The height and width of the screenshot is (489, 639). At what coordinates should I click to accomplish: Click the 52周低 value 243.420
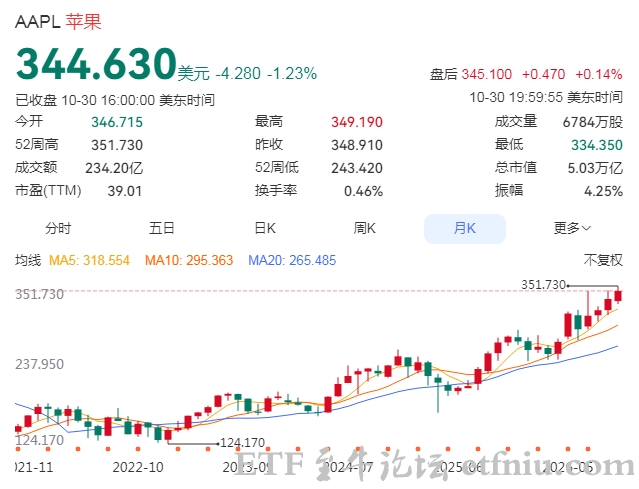coord(357,168)
